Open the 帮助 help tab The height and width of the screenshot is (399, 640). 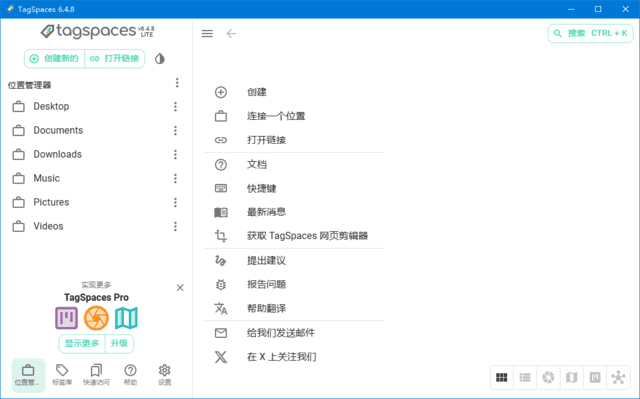click(131, 375)
